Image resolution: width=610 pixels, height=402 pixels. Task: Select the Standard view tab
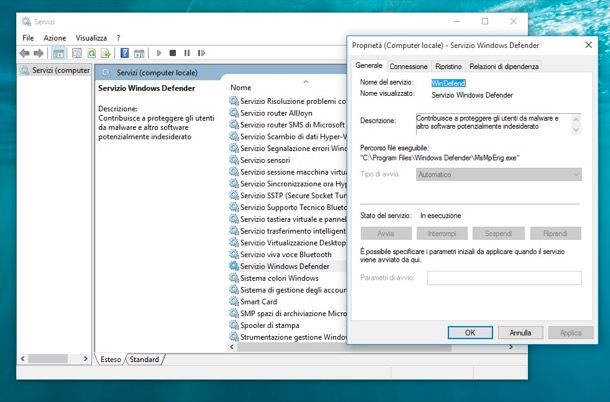[144, 359]
